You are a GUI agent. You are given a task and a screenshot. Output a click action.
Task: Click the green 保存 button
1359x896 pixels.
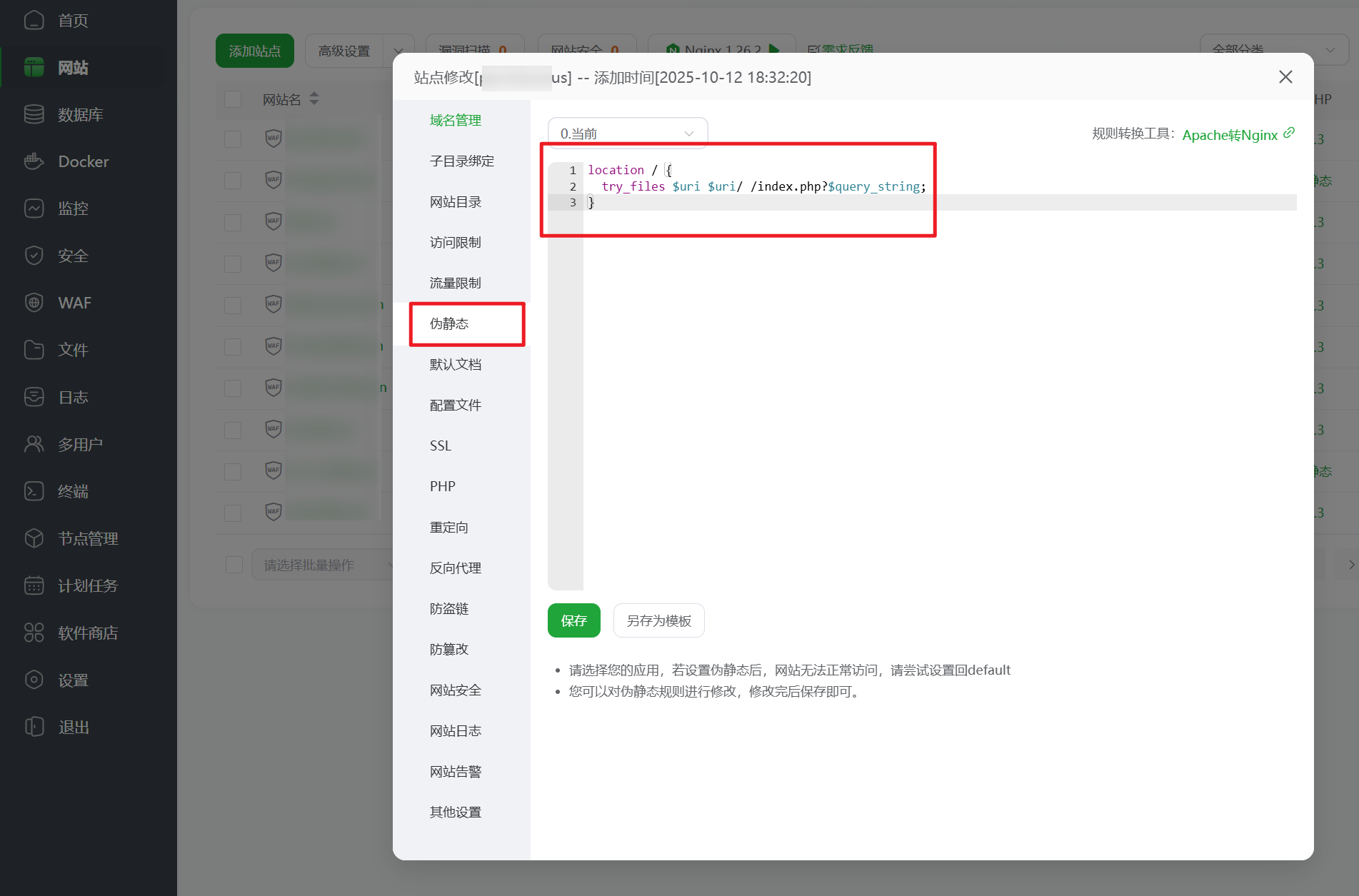(x=573, y=620)
